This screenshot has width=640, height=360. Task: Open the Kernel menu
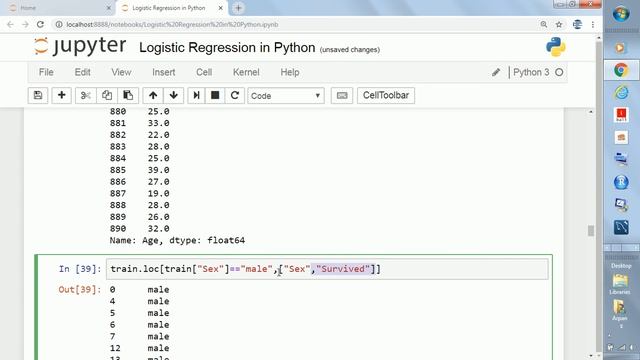coord(246,72)
